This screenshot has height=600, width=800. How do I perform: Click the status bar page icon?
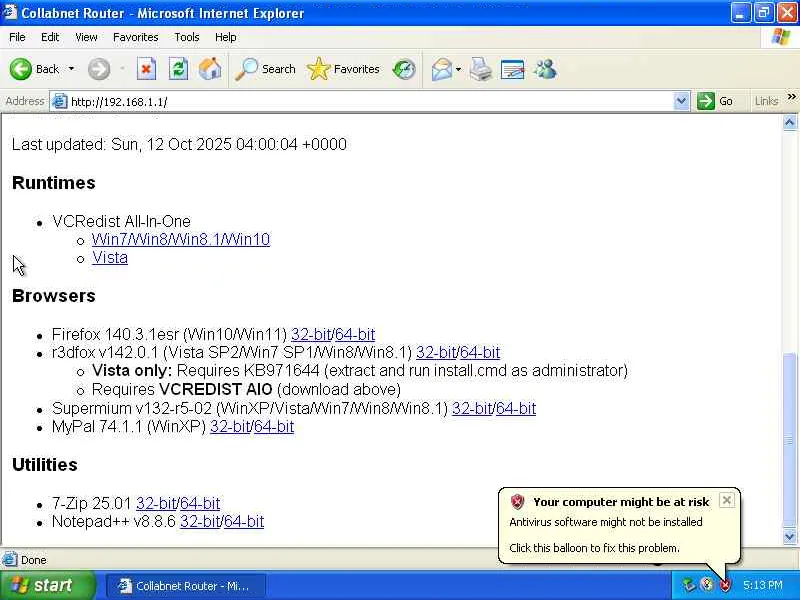coord(9,560)
